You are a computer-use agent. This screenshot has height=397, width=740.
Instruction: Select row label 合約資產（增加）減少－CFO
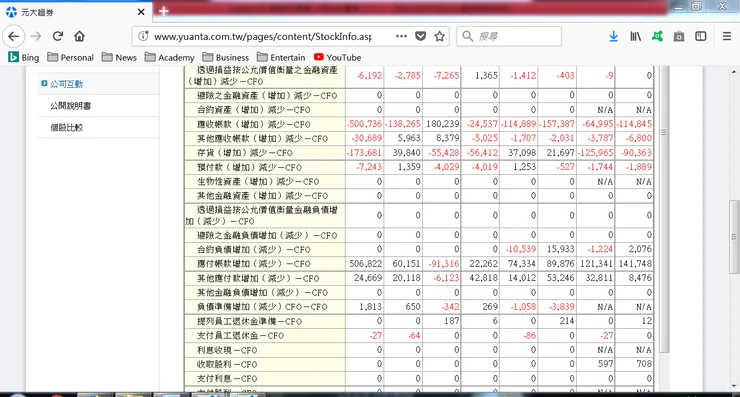point(254,110)
